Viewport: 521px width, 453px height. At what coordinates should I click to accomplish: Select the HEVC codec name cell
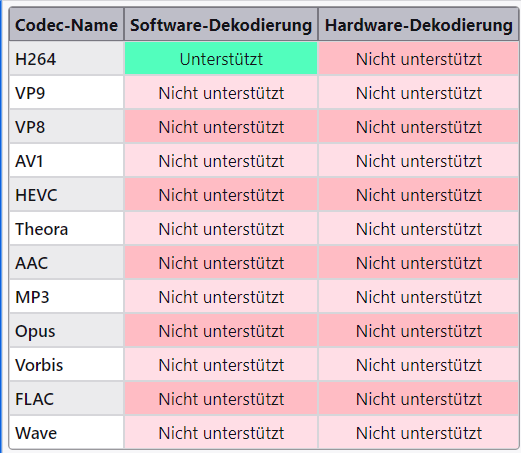coord(66,195)
